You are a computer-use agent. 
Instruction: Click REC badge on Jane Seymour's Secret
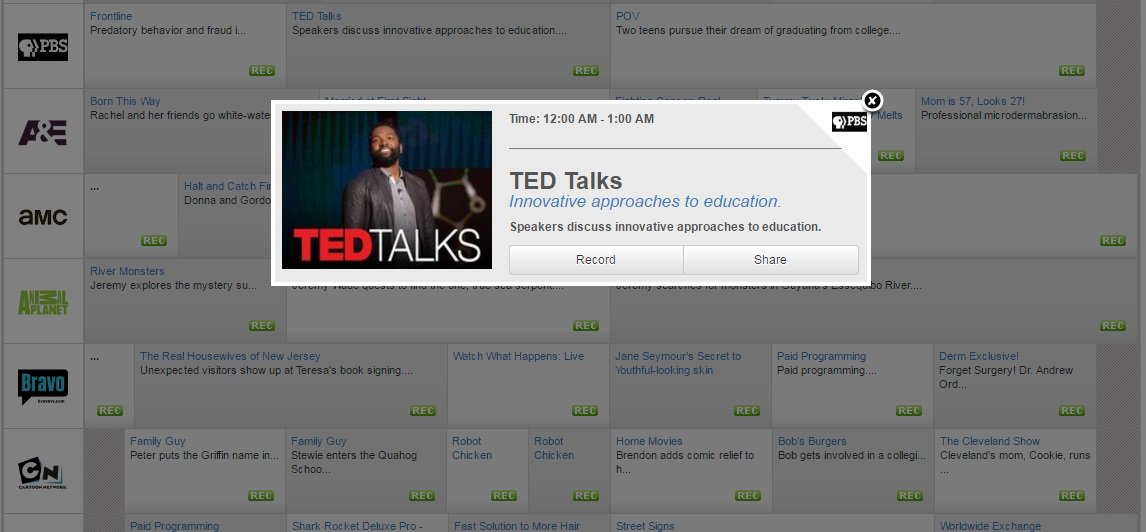pos(747,411)
